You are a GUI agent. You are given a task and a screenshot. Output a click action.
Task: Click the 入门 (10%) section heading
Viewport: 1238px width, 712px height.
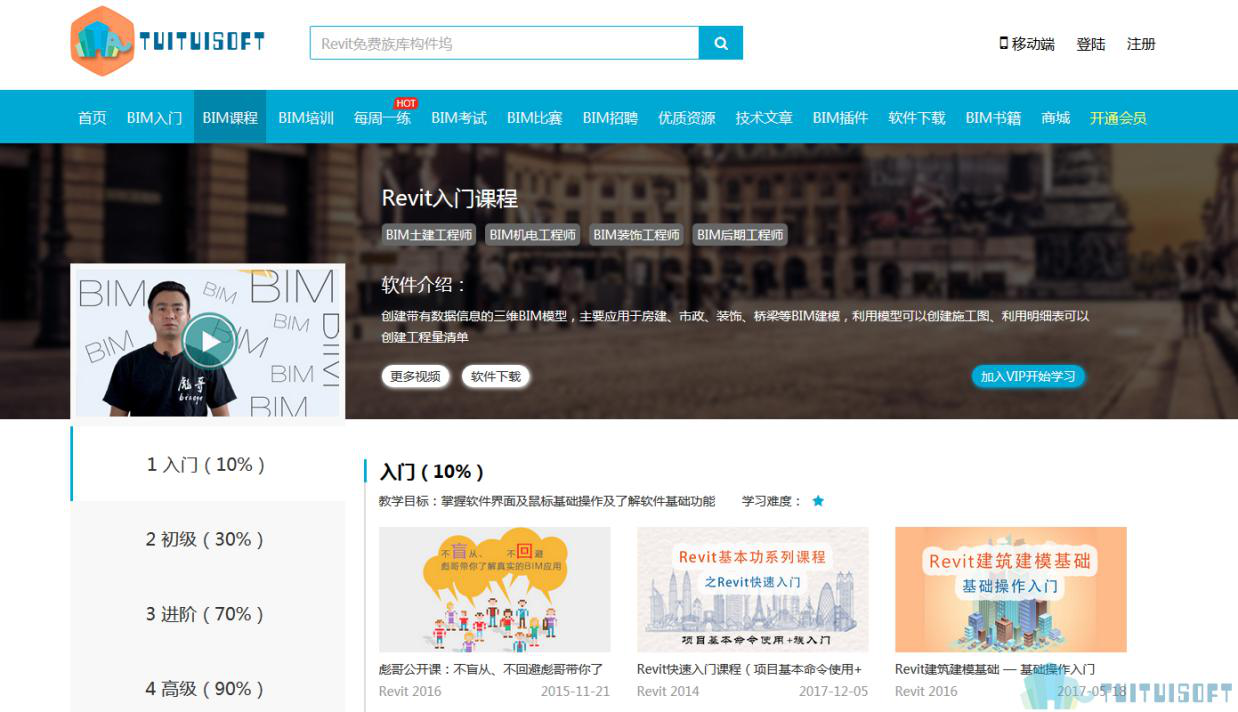pyautogui.click(x=432, y=471)
